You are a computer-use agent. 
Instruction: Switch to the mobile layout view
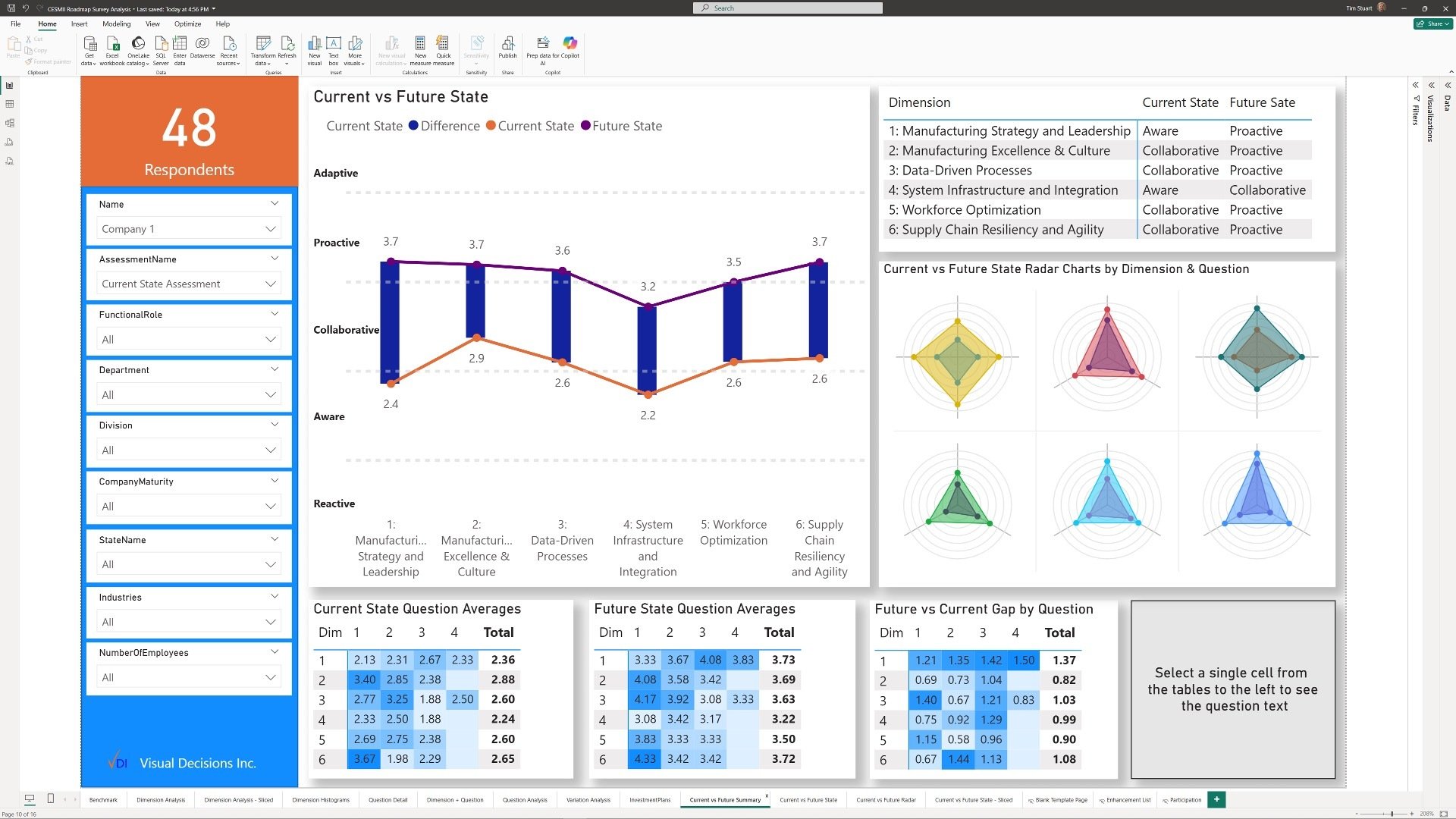pos(51,799)
